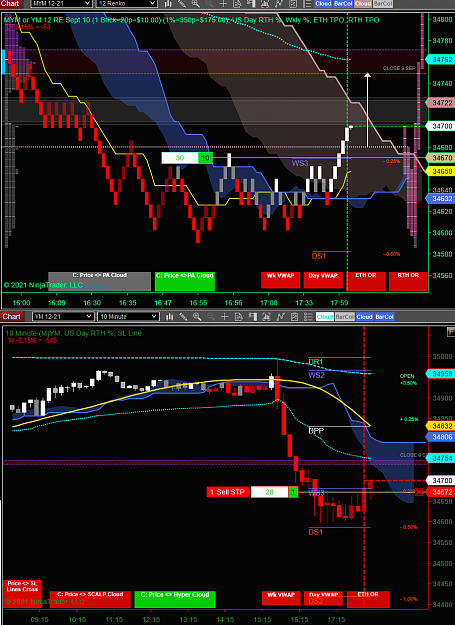
Task: Toggle blue BarCol button in lower toolbar
Action: point(384,317)
